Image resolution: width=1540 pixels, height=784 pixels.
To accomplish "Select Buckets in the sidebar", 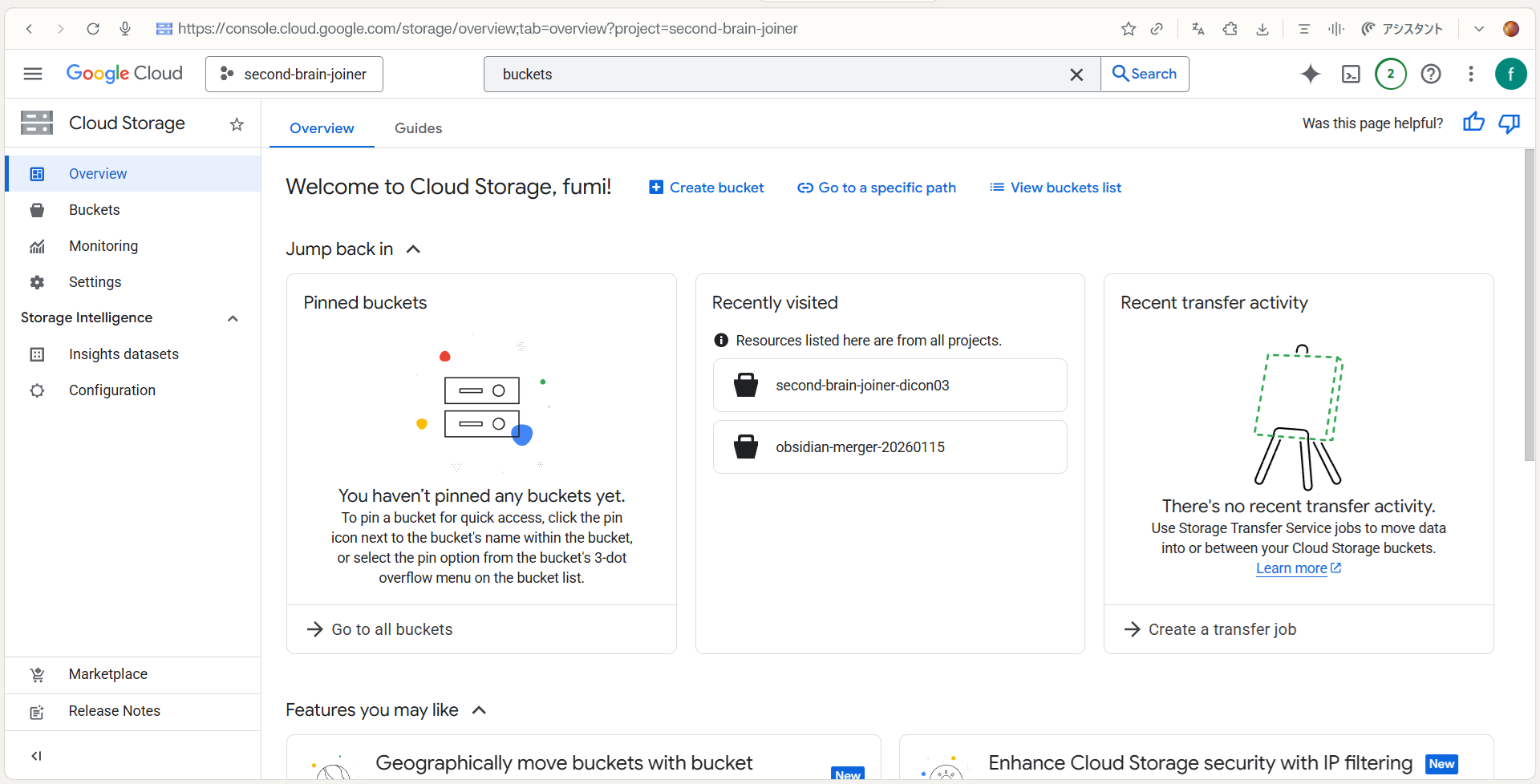I will 94,210.
